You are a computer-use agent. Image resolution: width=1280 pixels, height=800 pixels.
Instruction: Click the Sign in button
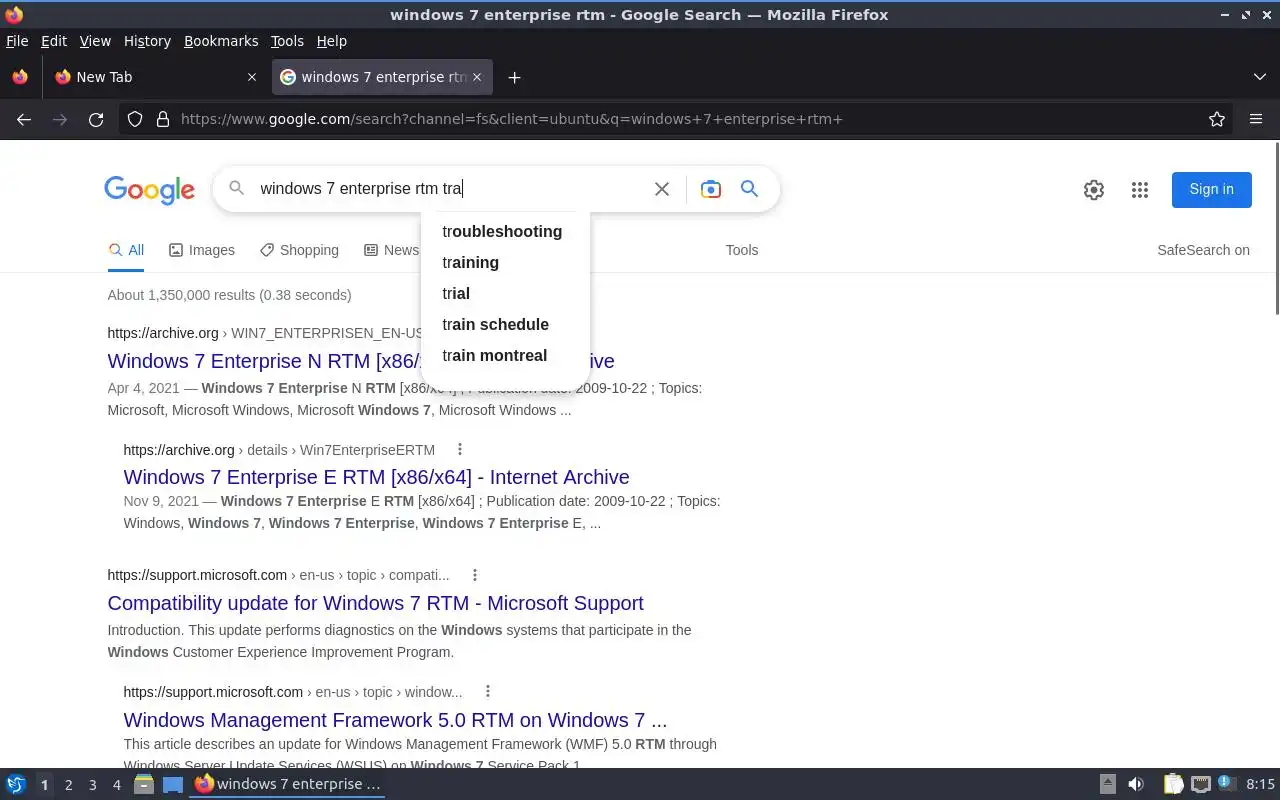tap(1212, 189)
